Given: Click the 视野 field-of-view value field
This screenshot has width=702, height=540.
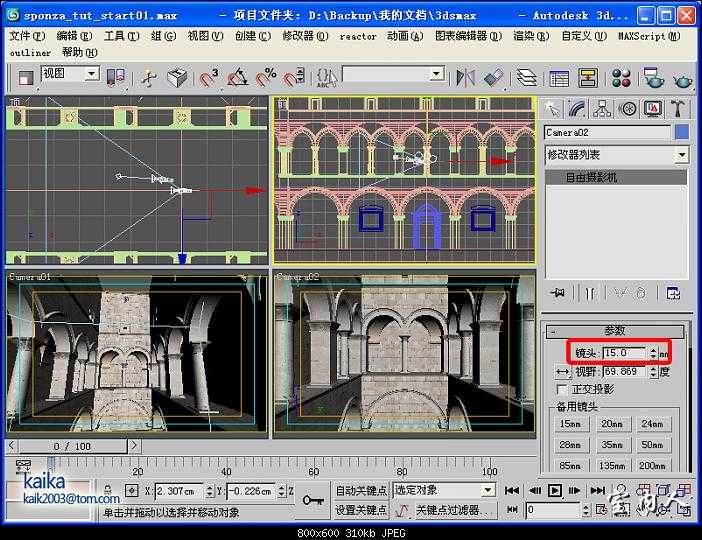Looking at the screenshot, I should click(x=625, y=372).
